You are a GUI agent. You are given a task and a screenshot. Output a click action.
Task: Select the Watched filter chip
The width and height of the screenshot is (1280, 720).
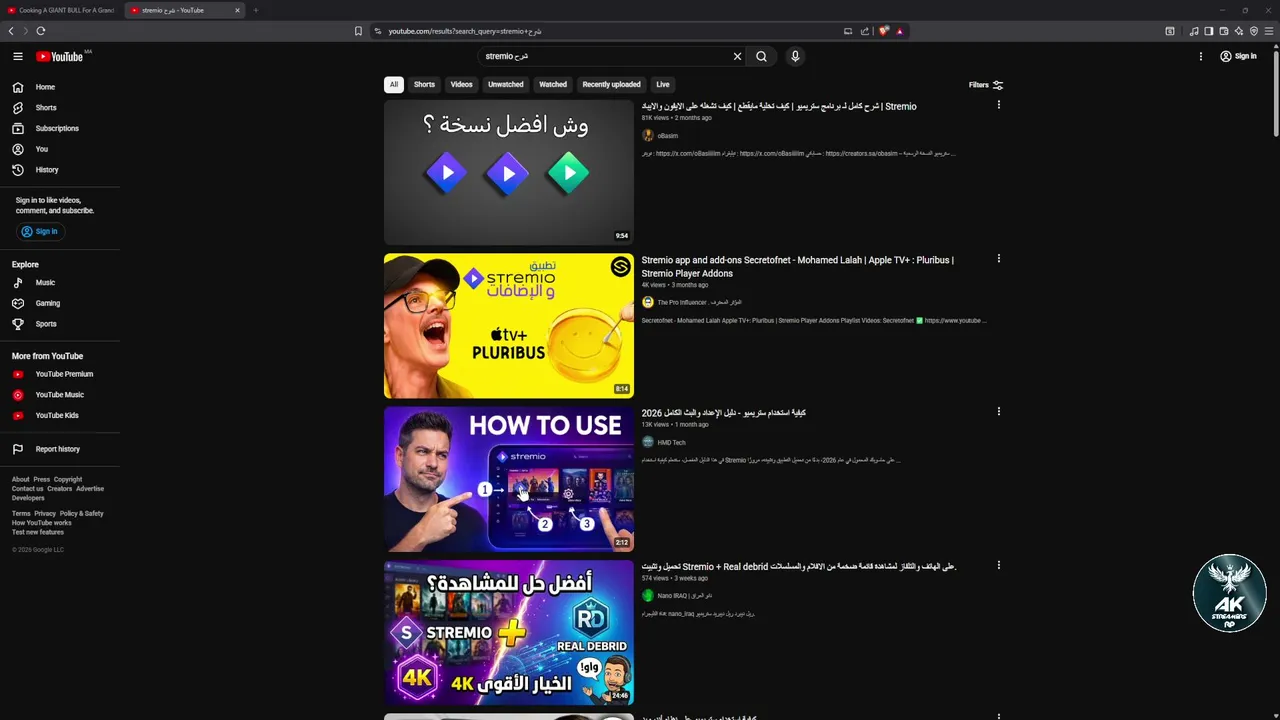coord(553,85)
